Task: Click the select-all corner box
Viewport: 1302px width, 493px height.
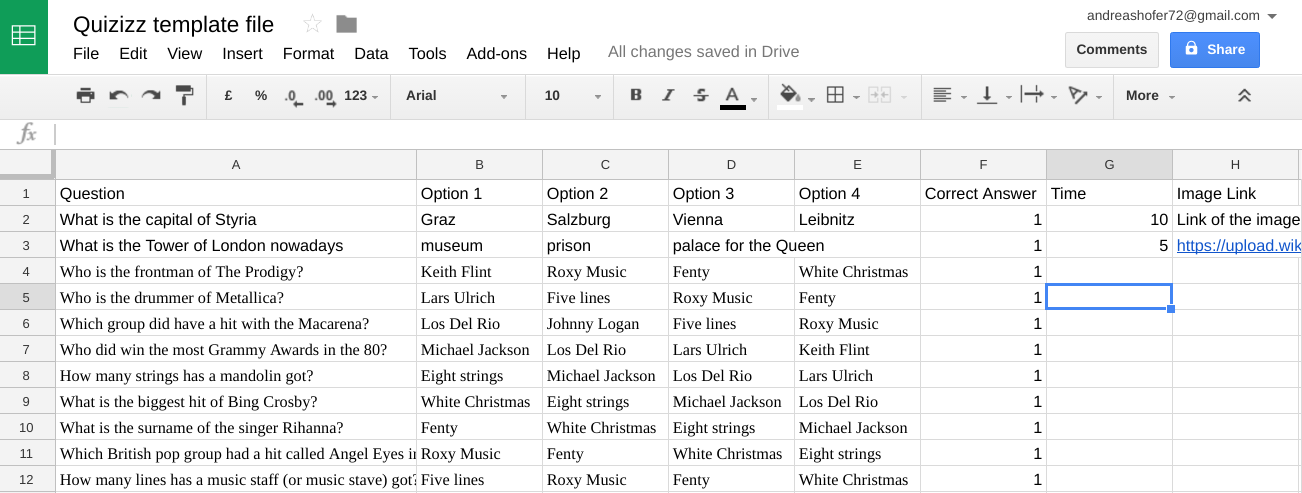Action: pyautogui.click(x=27, y=165)
